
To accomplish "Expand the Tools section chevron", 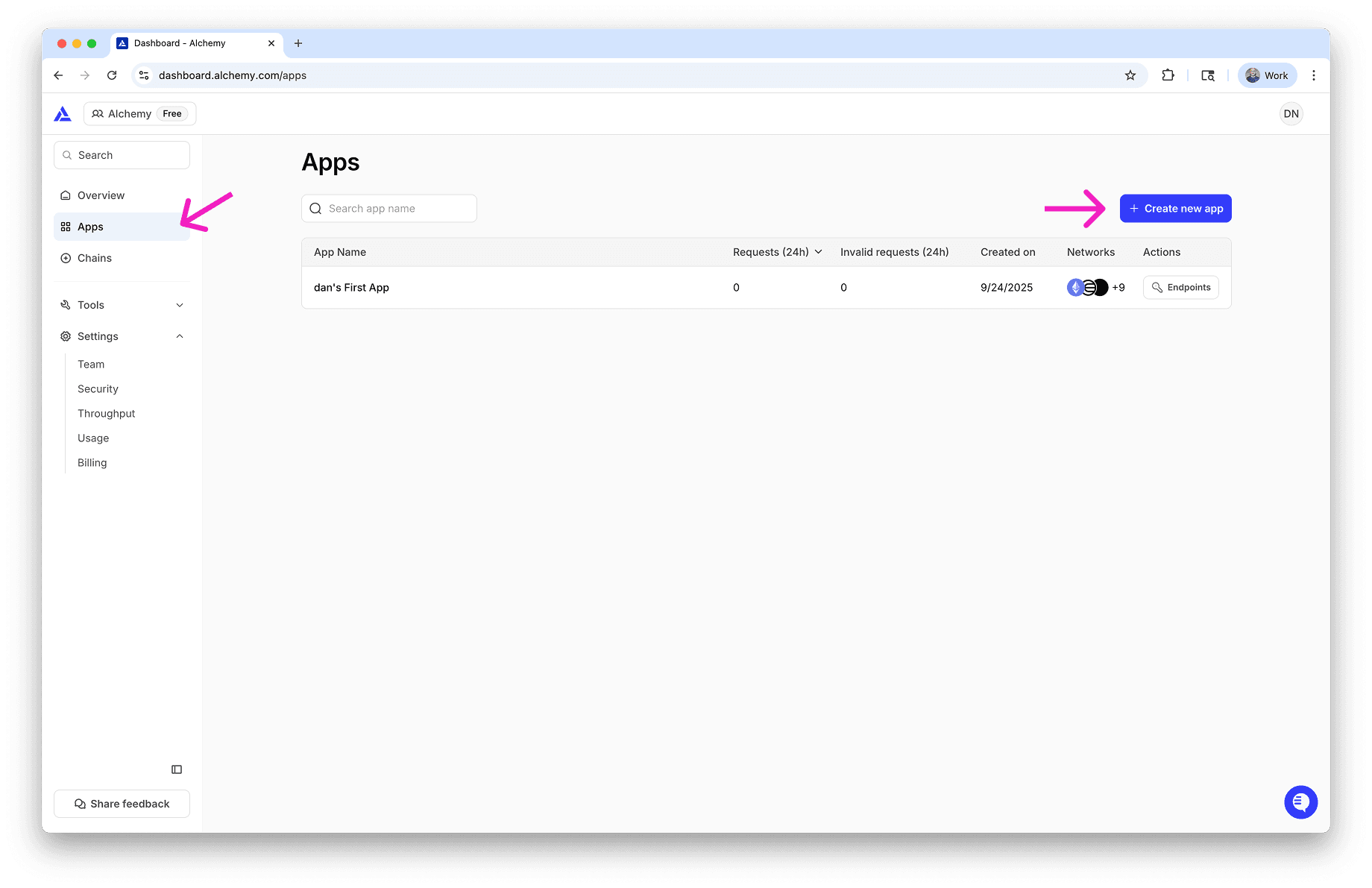I will pos(179,304).
